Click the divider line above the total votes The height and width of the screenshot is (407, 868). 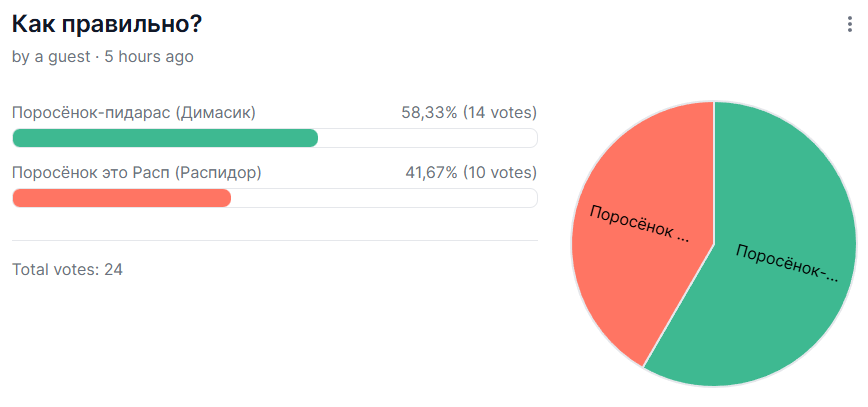point(275,241)
